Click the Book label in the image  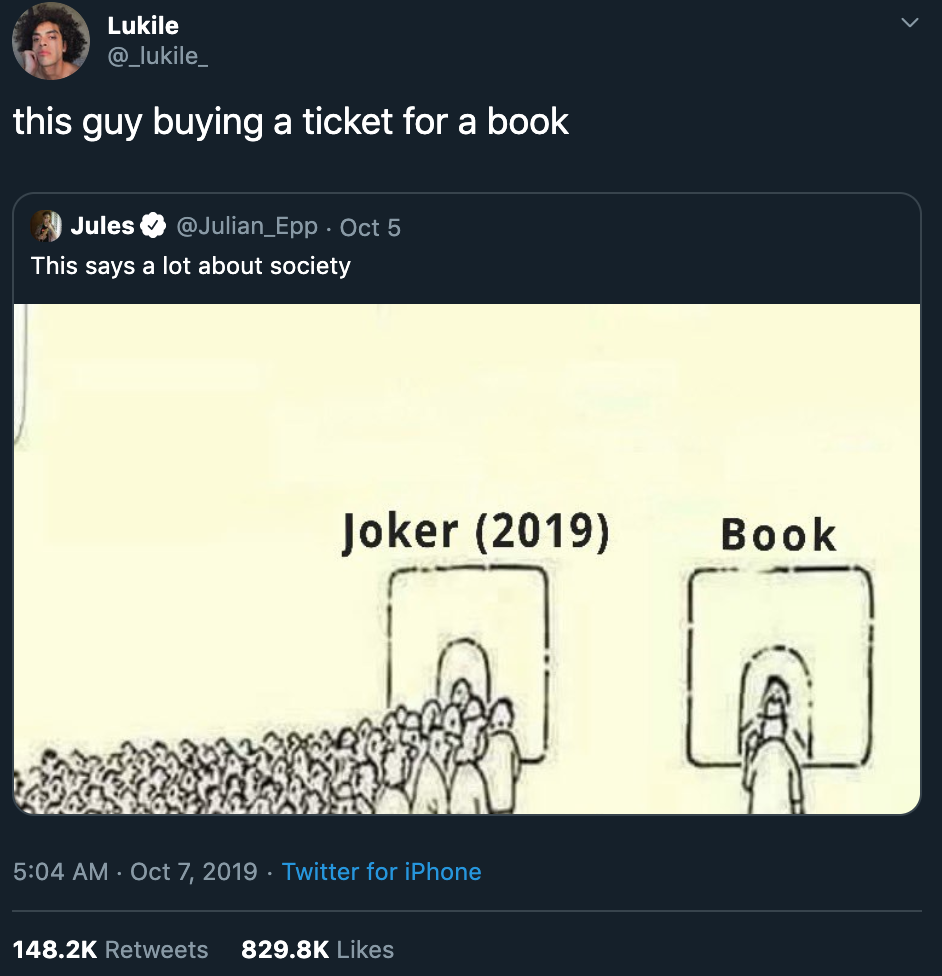click(x=778, y=535)
